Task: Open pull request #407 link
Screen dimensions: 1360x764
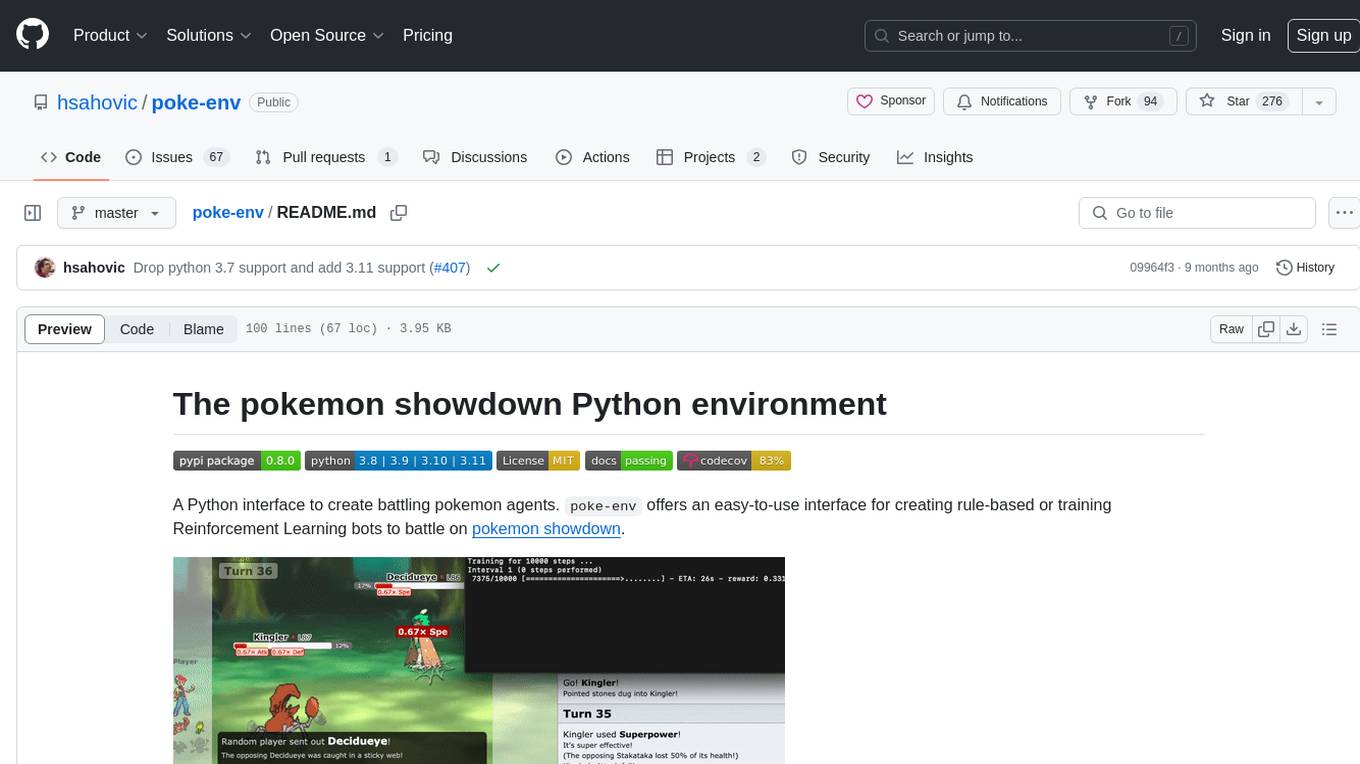Action: click(x=449, y=267)
